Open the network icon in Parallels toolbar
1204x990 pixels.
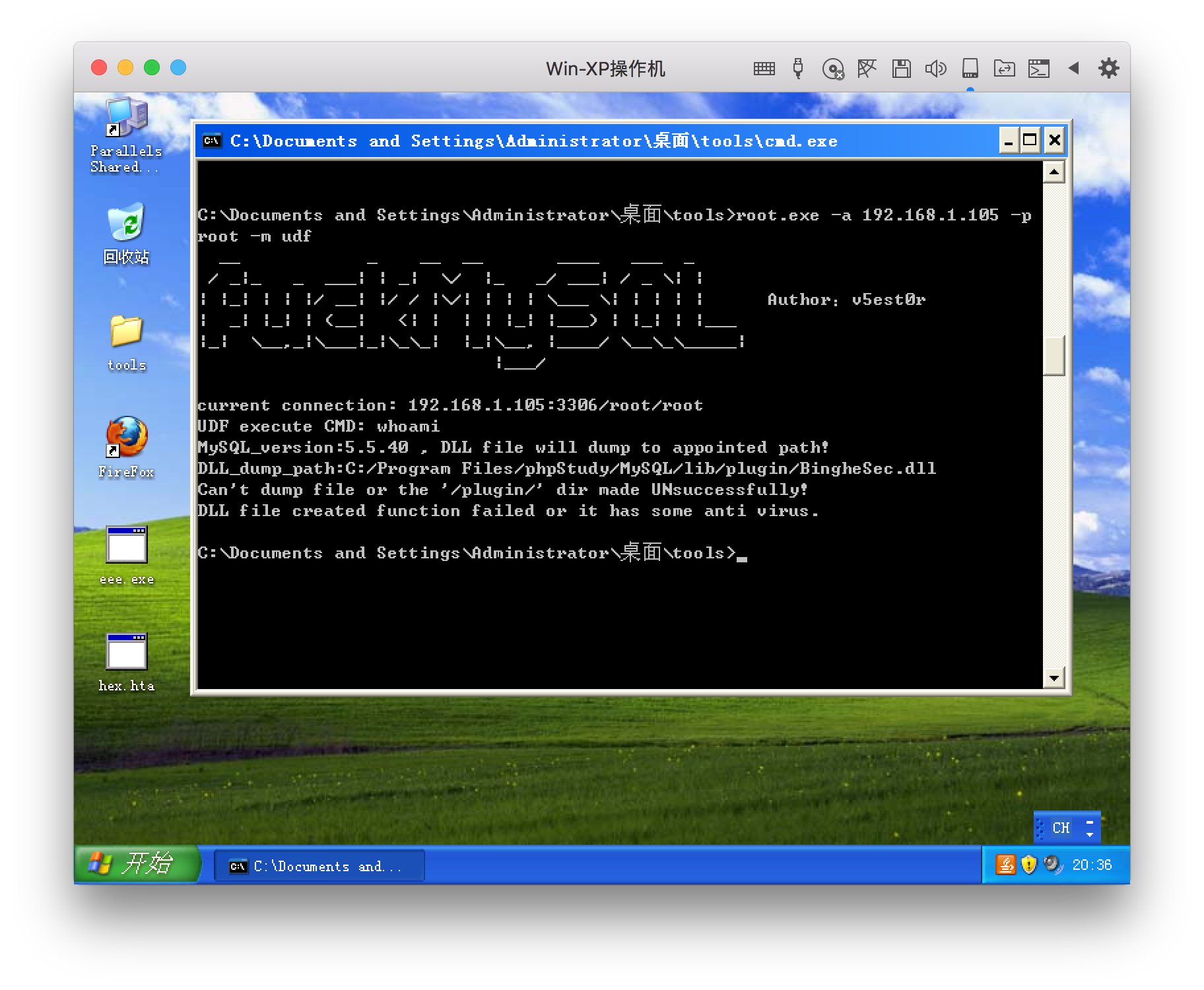(867, 68)
